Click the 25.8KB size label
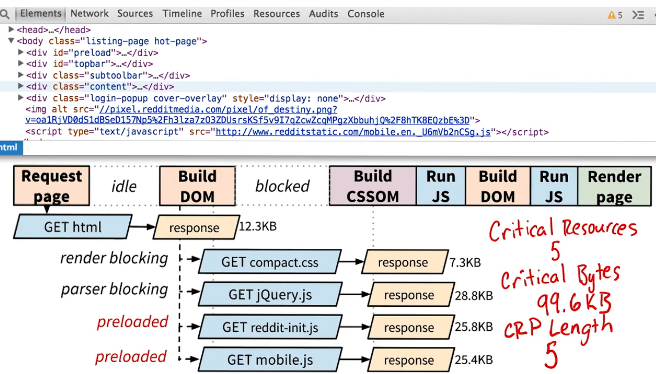This screenshot has height=374, width=656. 474,326
